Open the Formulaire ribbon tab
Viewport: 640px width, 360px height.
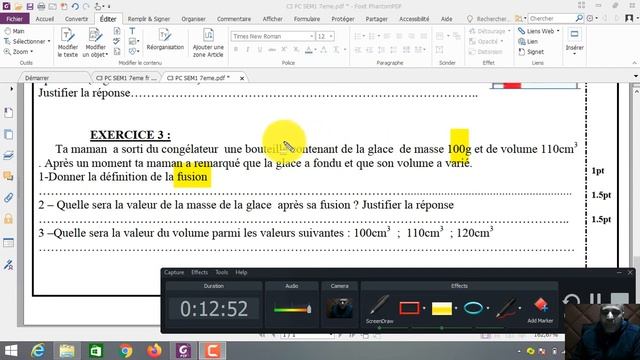coord(307,19)
